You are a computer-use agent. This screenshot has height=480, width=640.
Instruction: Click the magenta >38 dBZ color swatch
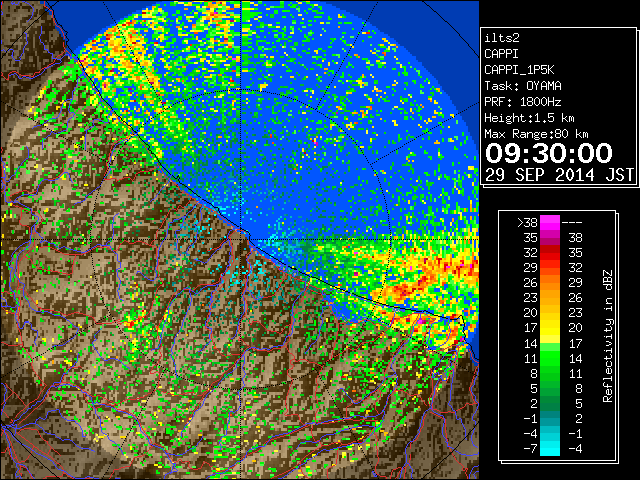(550, 222)
